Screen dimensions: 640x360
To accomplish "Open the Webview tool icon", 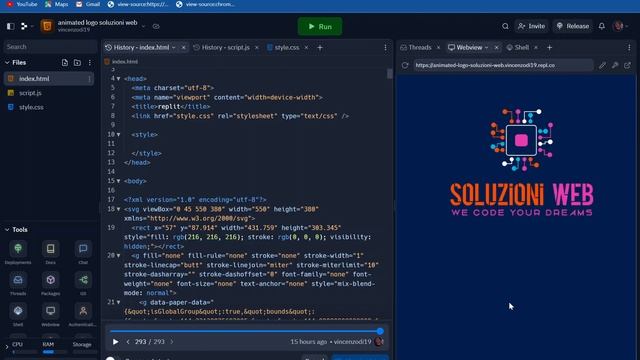I will (x=51, y=311).
